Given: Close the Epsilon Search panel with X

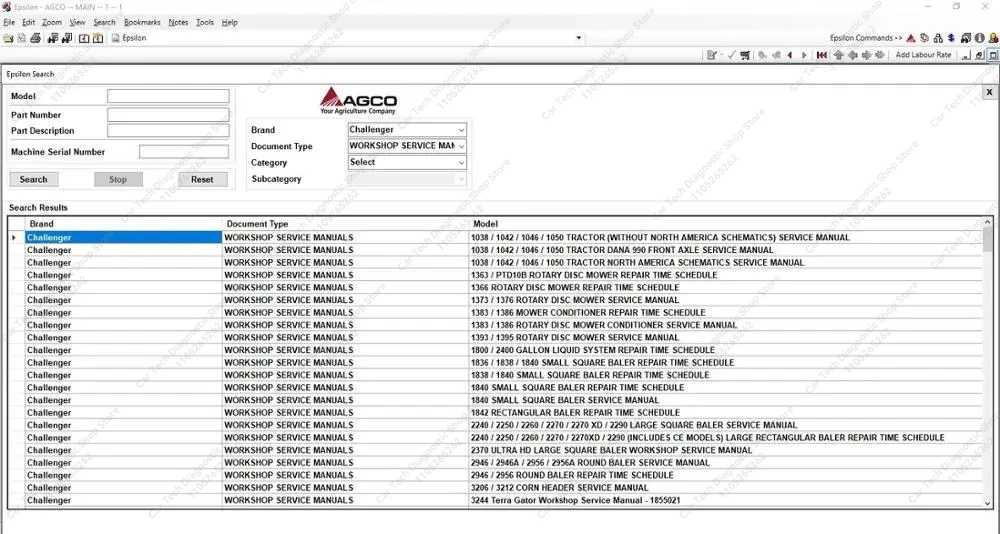Looking at the screenshot, I should point(989,93).
